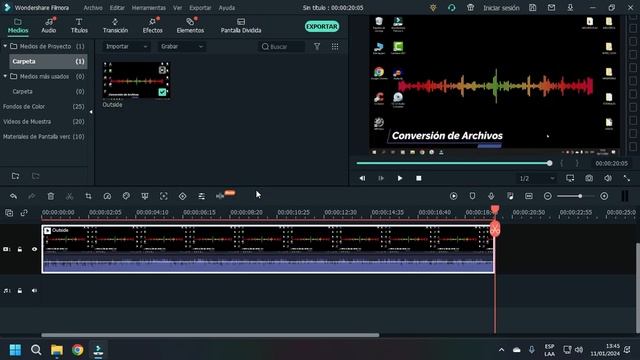Play the preview video

click(x=400, y=178)
